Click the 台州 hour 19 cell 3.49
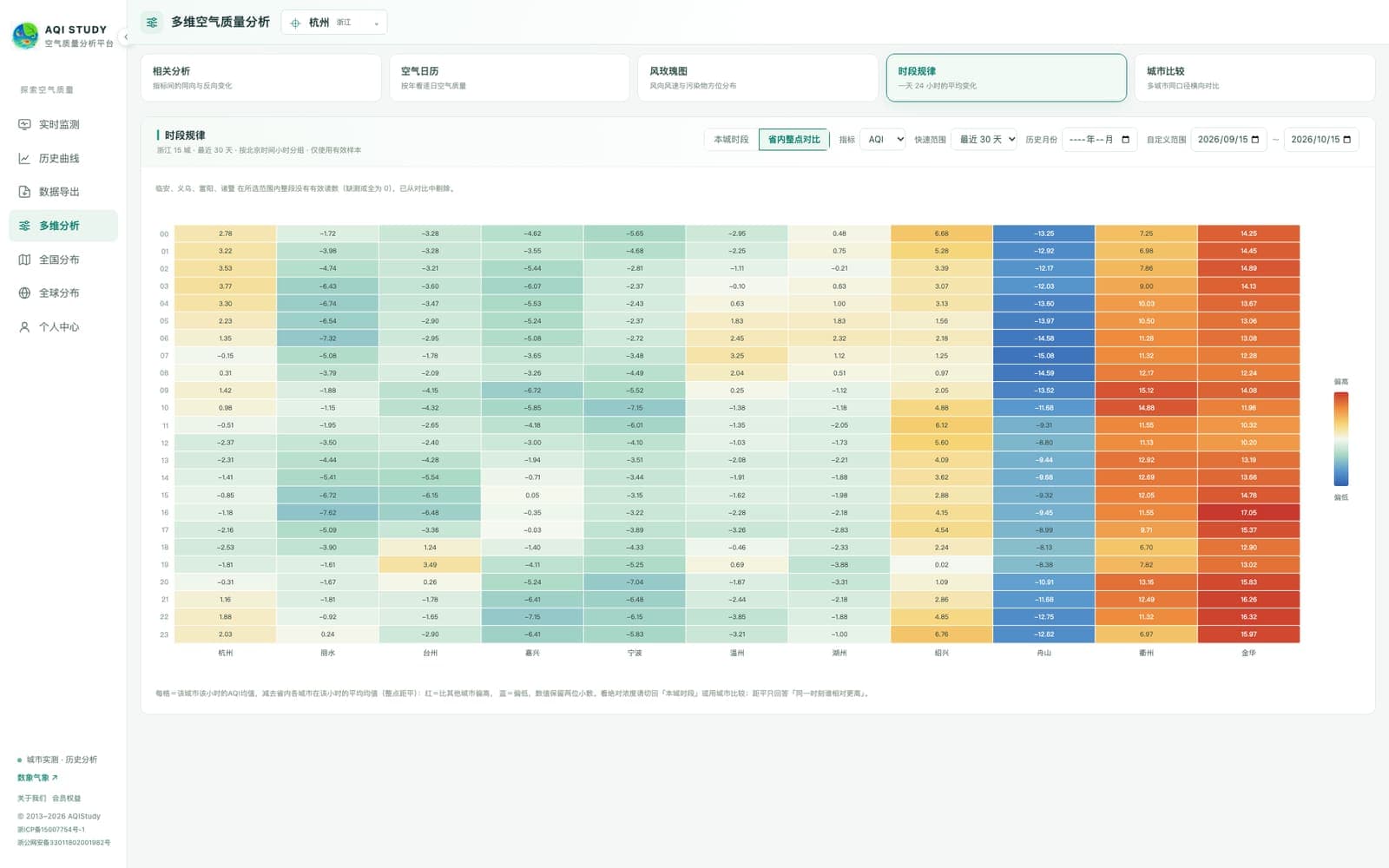Viewport: 1389px width, 868px height. 430,565
